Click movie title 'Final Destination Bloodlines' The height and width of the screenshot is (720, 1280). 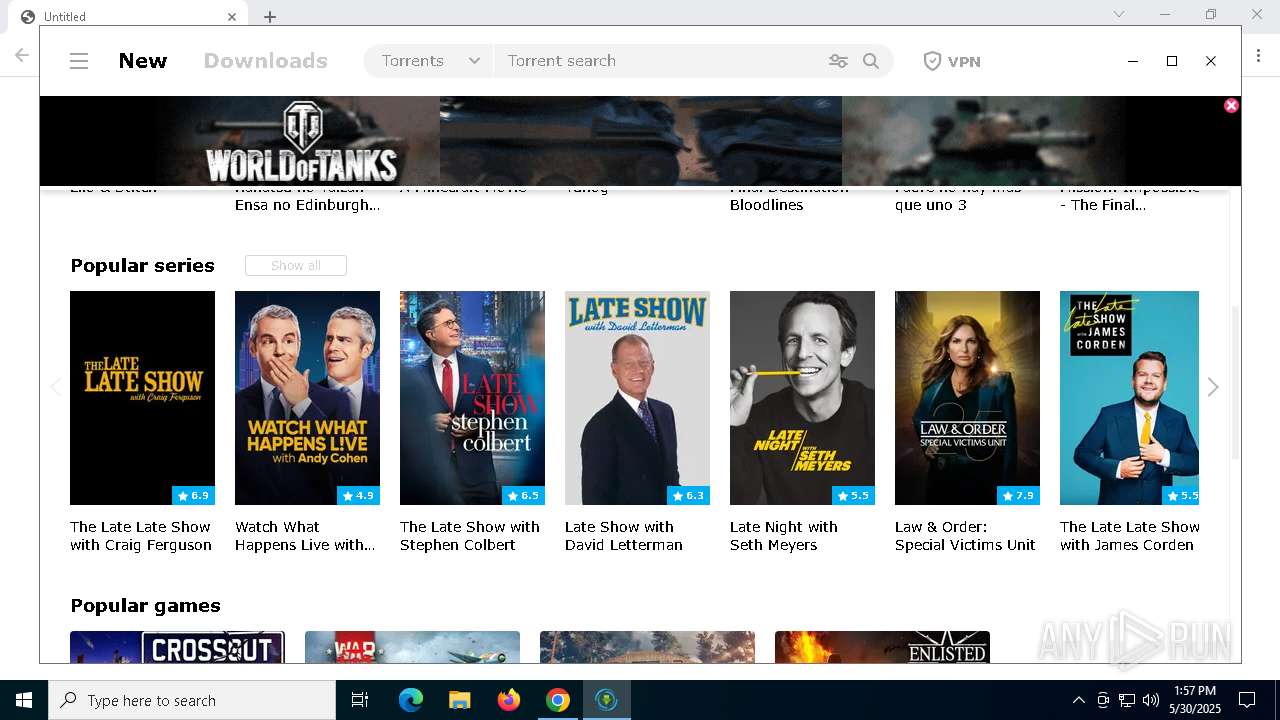coord(789,196)
